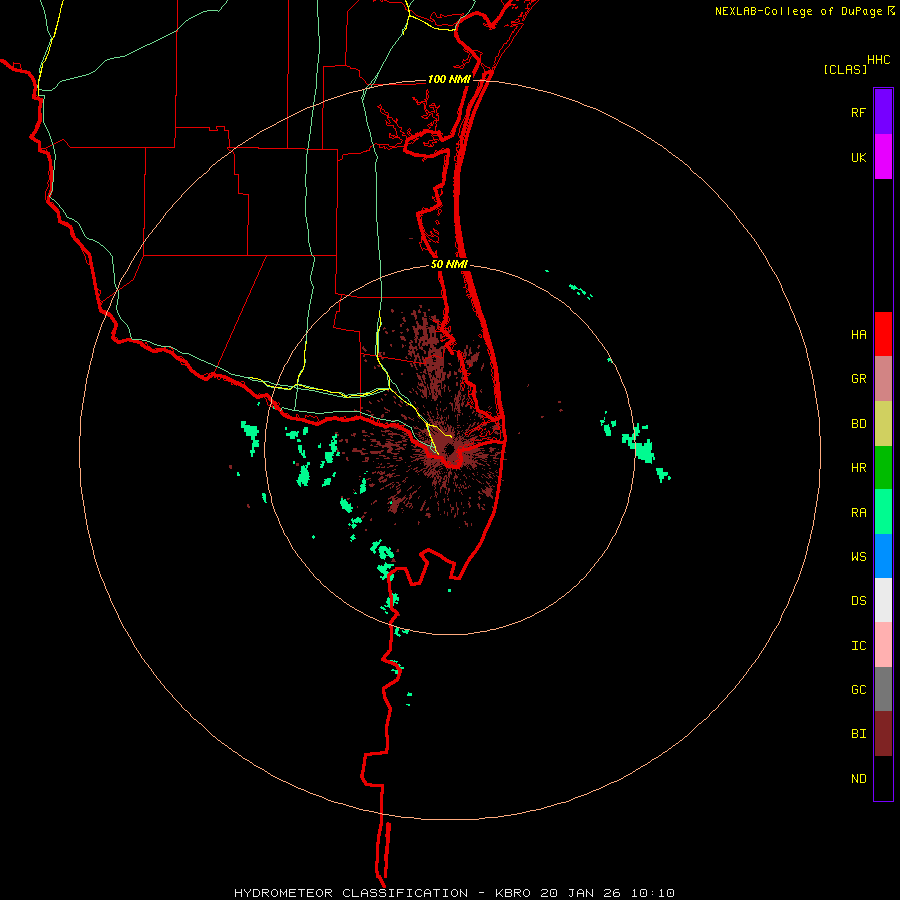Select the BD yellow legend block
The height and width of the screenshot is (900, 900).
click(883, 424)
